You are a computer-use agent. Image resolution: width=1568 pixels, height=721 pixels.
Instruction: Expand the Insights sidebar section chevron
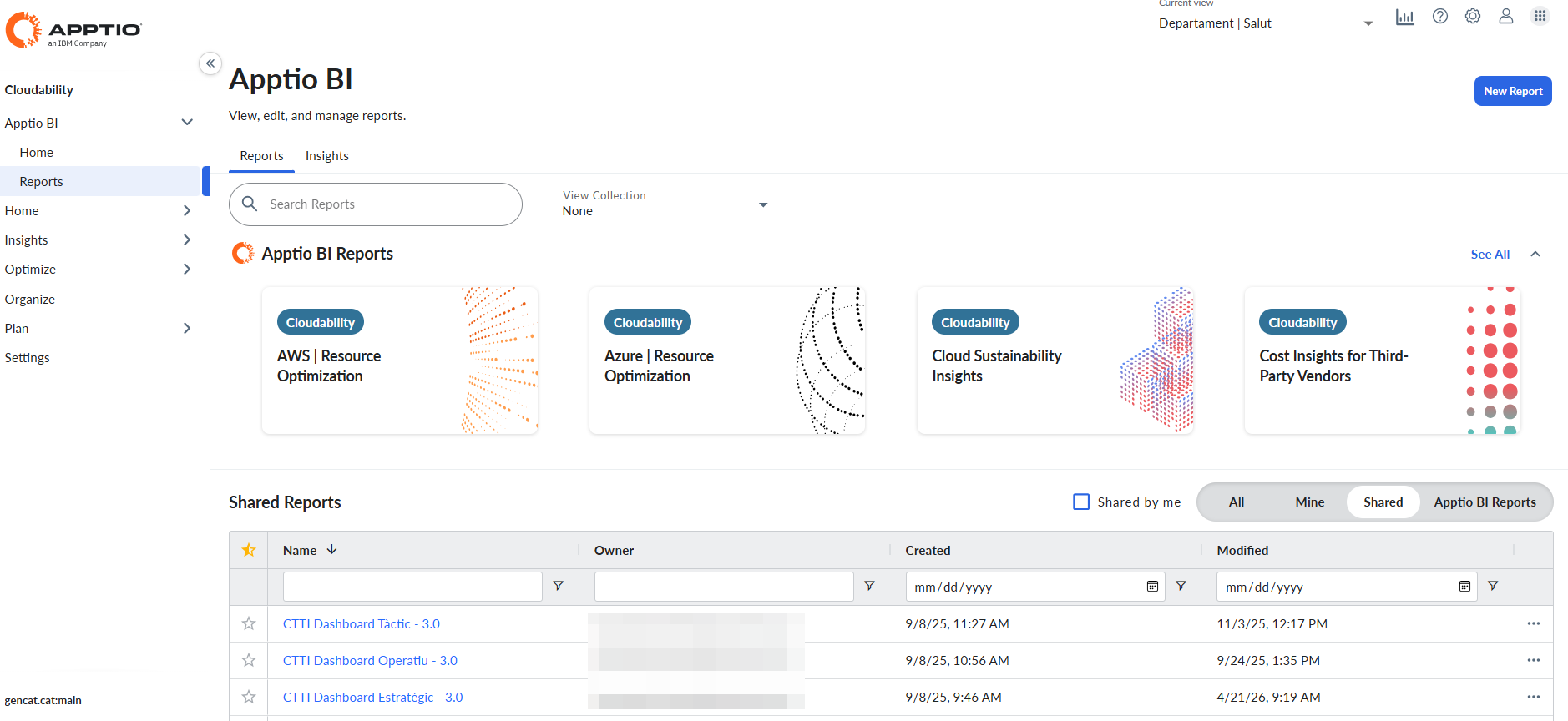[x=187, y=239]
